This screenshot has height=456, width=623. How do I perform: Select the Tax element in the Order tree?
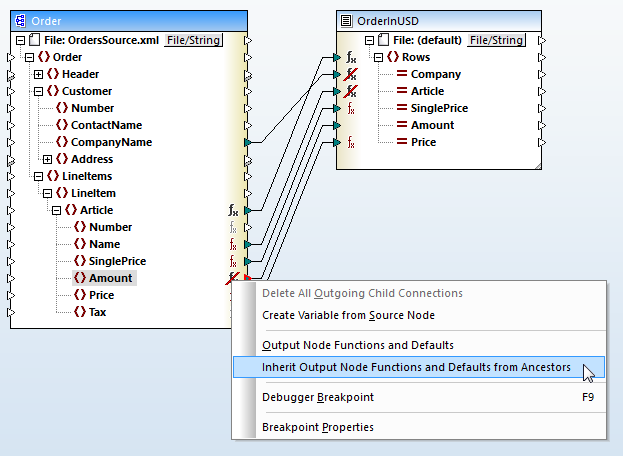99,312
